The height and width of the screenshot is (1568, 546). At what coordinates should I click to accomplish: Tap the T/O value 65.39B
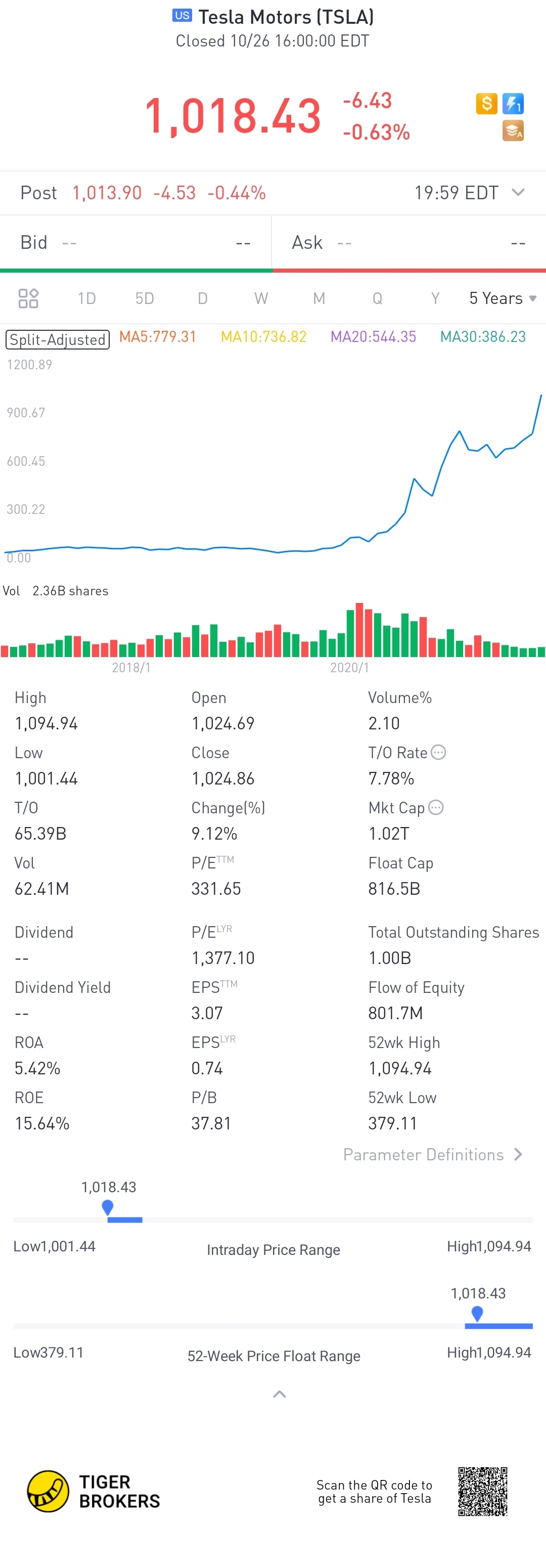[40, 833]
